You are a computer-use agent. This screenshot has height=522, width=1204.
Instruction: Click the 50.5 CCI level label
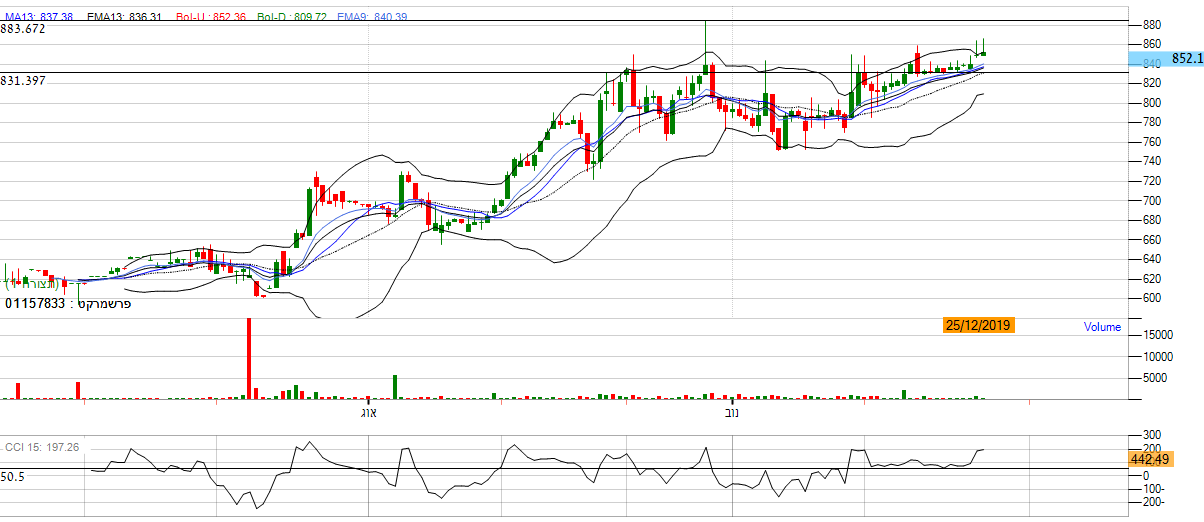click(x=12, y=478)
